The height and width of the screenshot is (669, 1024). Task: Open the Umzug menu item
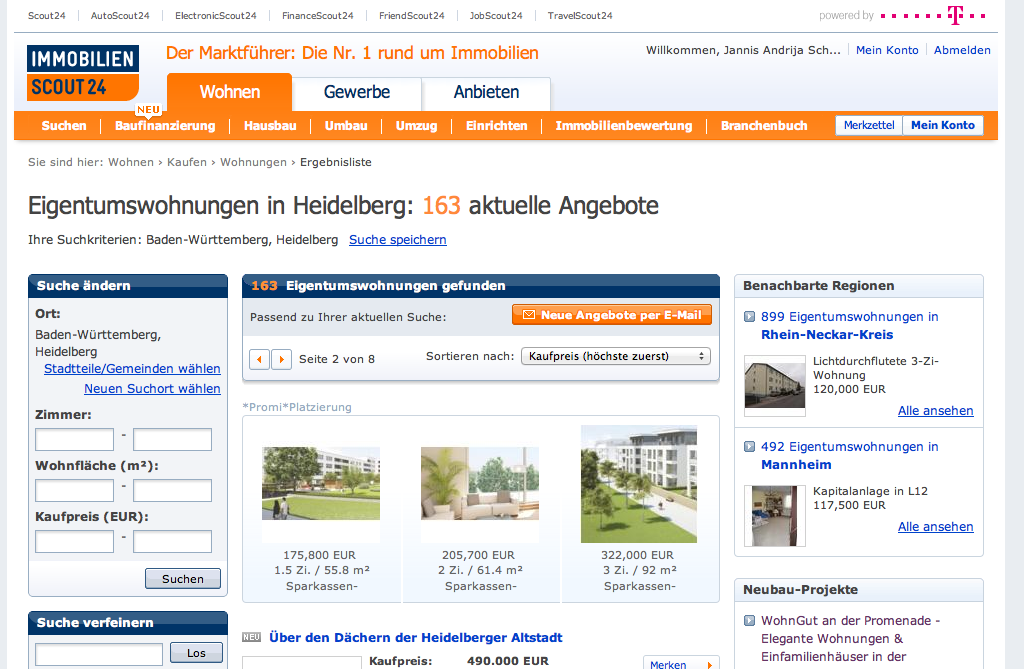pyautogui.click(x=417, y=125)
